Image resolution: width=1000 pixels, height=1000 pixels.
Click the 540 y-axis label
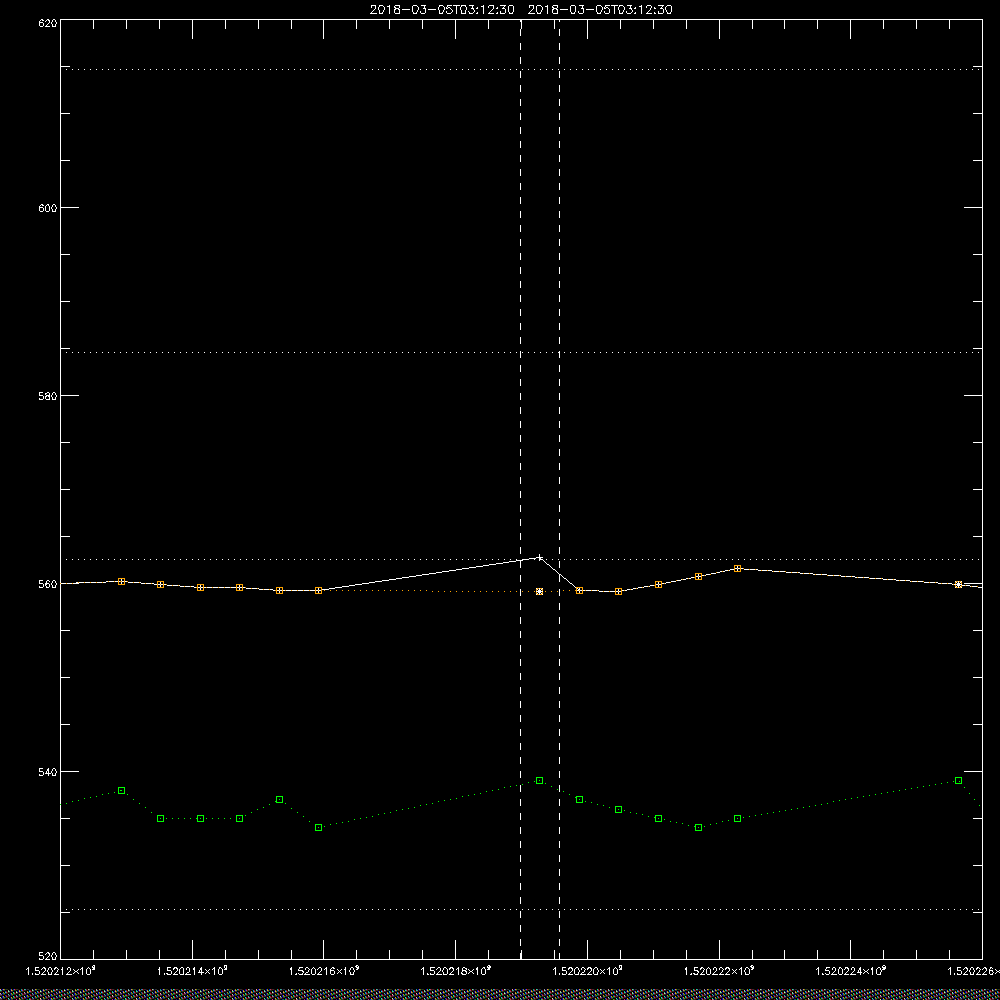point(48,771)
